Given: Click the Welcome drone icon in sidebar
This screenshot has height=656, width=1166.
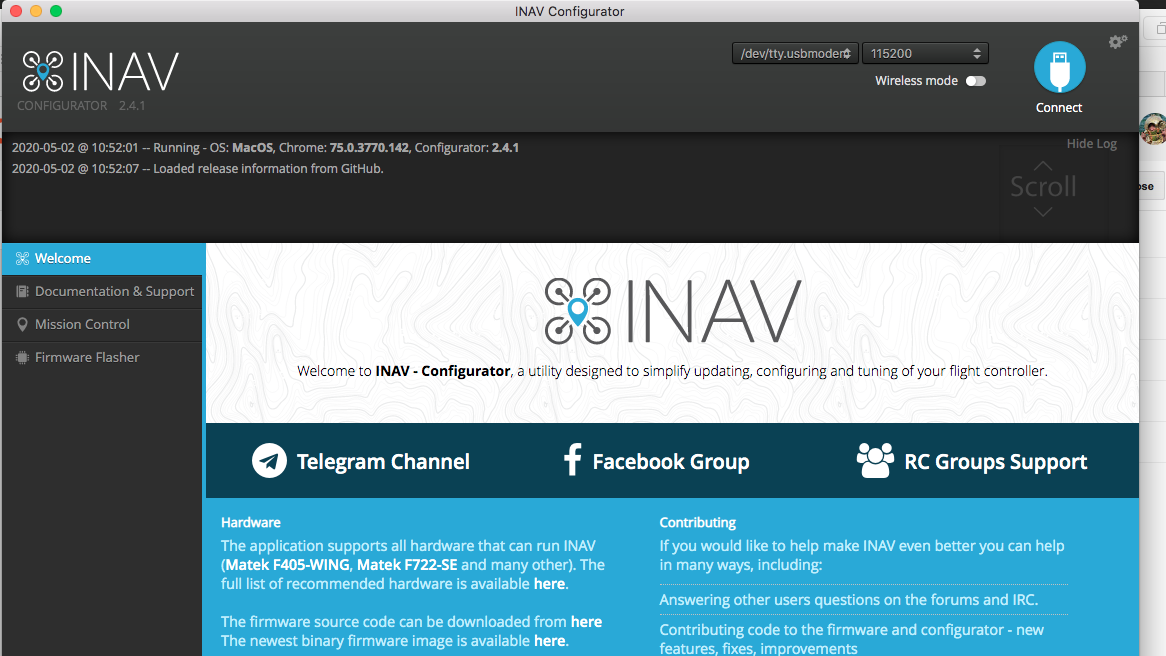Looking at the screenshot, I should [22, 258].
